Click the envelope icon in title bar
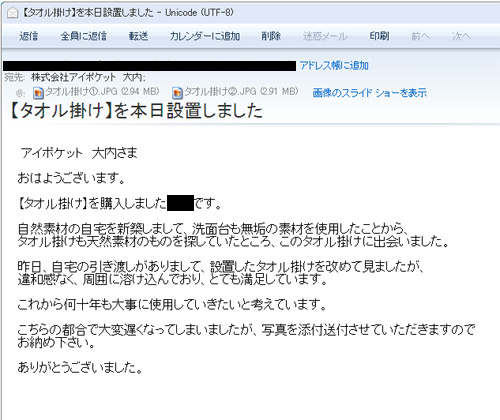Screen dimensions: 500x420 tap(12, 13)
